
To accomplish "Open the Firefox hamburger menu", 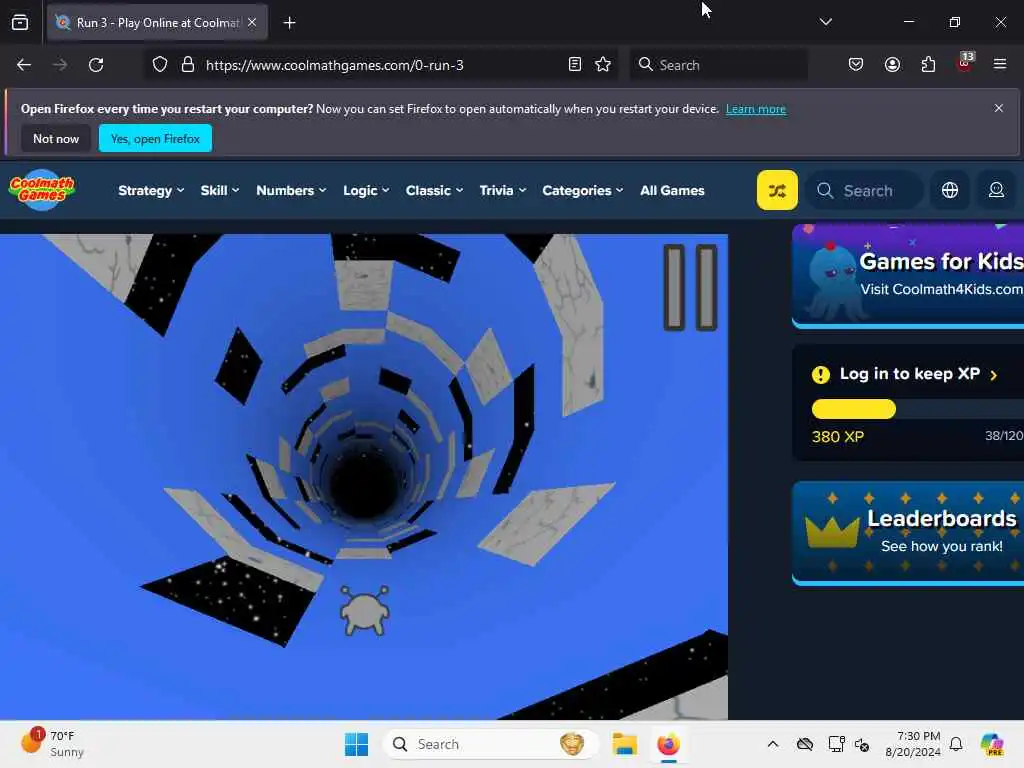I will (1000, 65).
